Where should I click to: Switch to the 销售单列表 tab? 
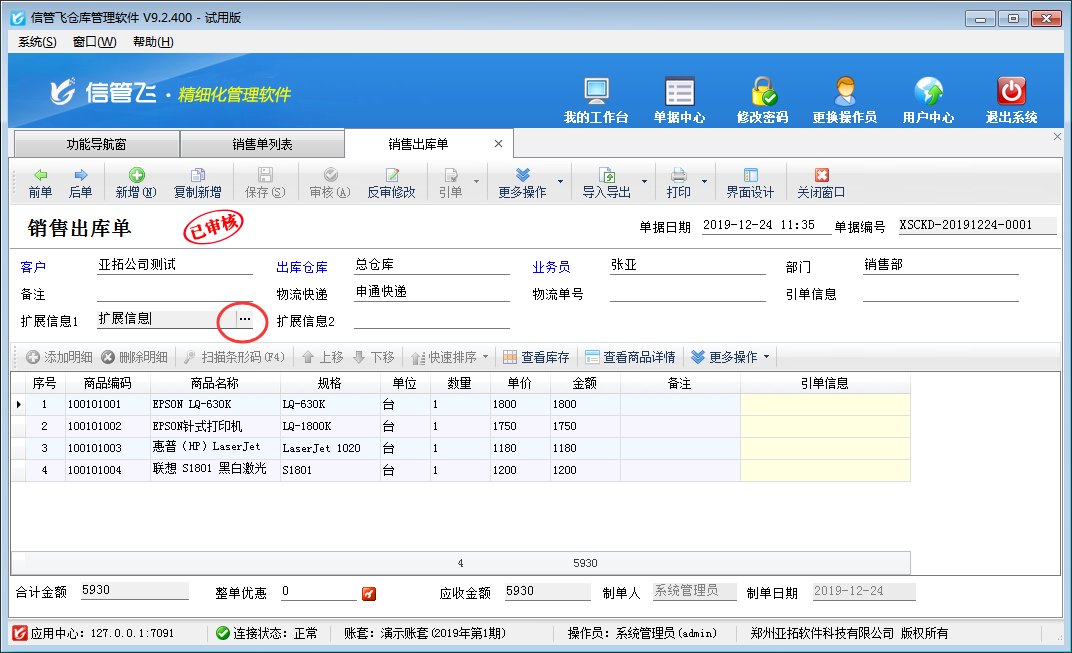tap(262, 144)
